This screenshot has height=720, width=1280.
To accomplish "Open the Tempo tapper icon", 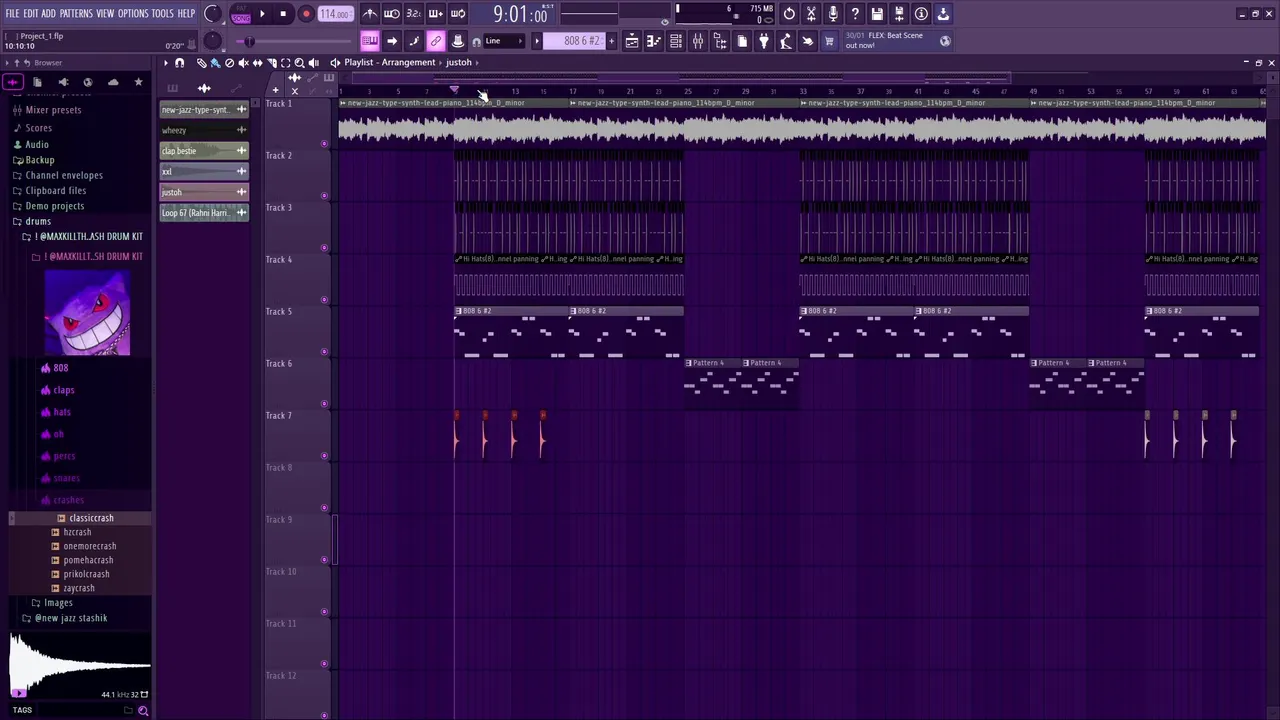I will tap(786, 41).
